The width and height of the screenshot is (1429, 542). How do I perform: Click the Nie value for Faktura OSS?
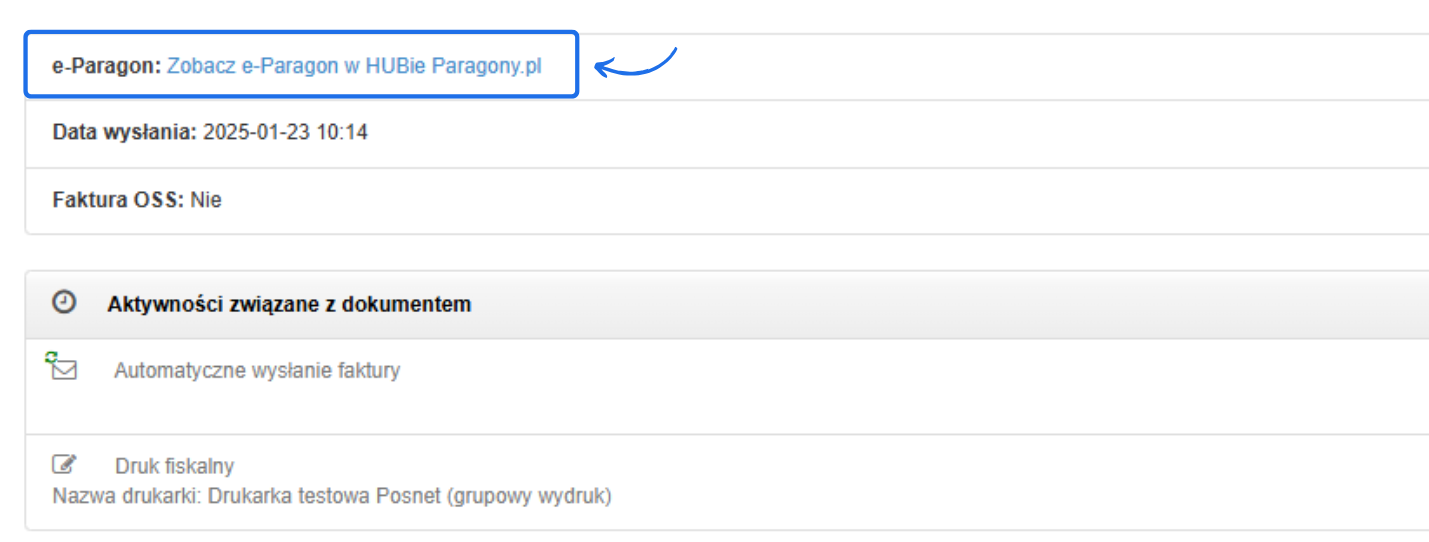point(206,200)
